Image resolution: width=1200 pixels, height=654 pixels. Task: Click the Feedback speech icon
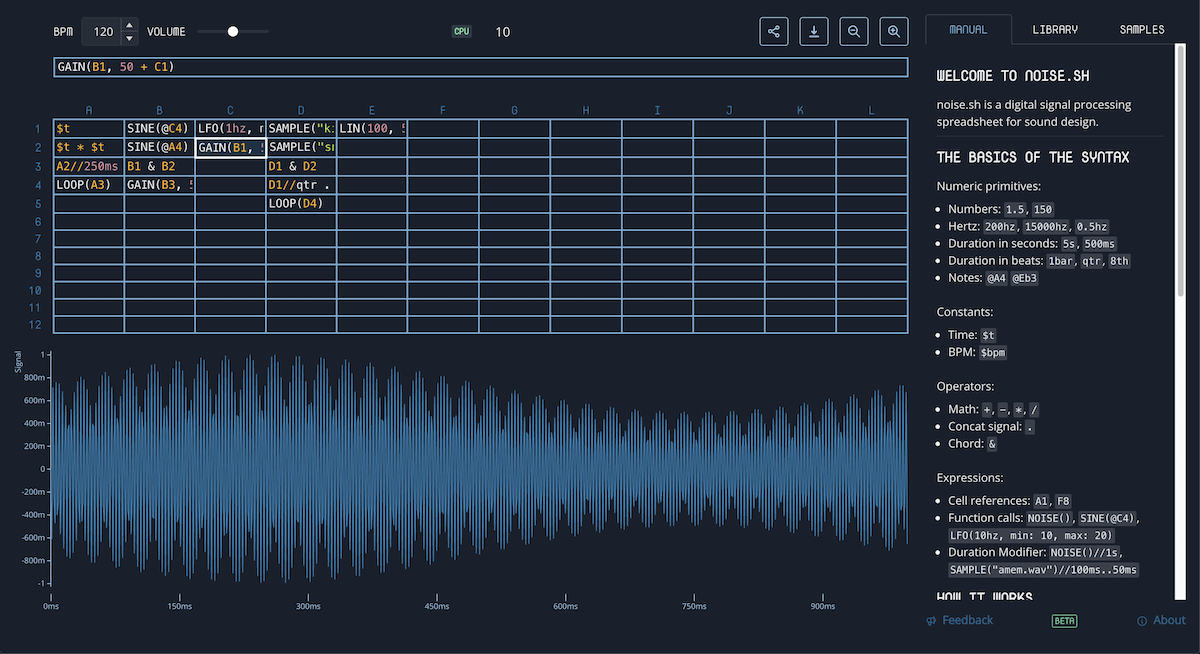pos(930,620)
